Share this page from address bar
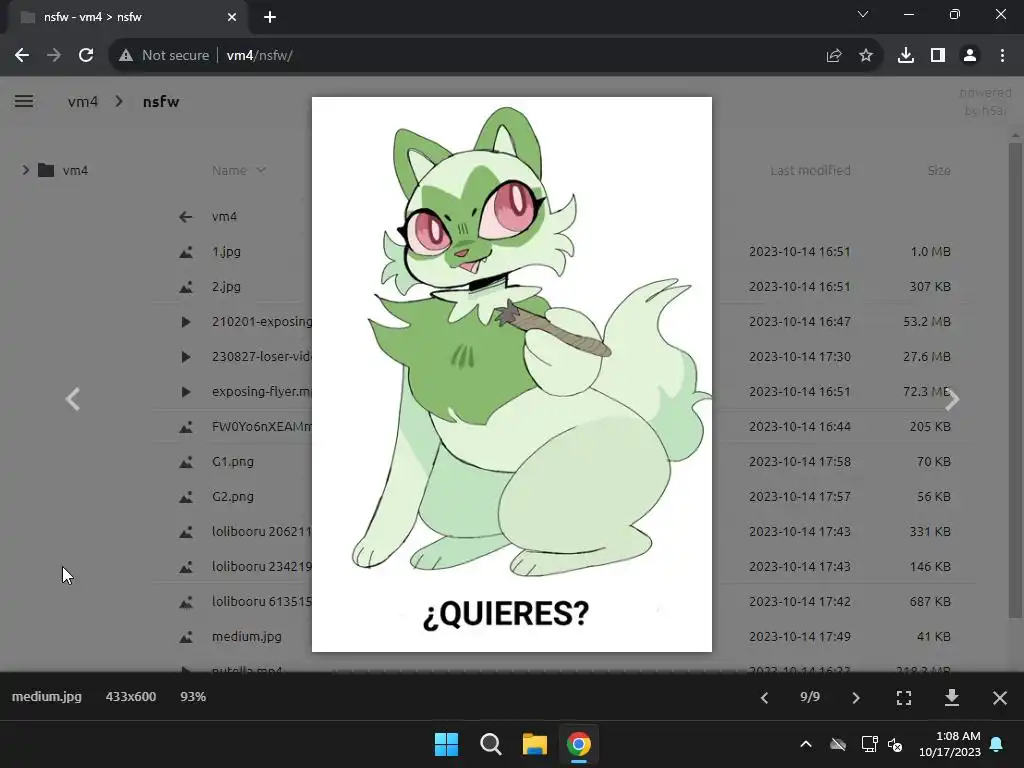 click(834, 56)
